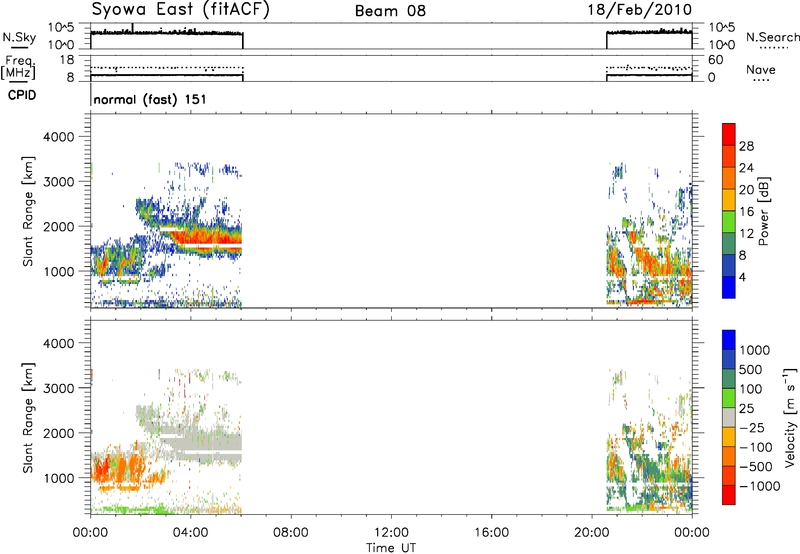Click the '4000' tick on velocity panel axis
Viewport: 800px width, 554px height.
tap(58, 343)
